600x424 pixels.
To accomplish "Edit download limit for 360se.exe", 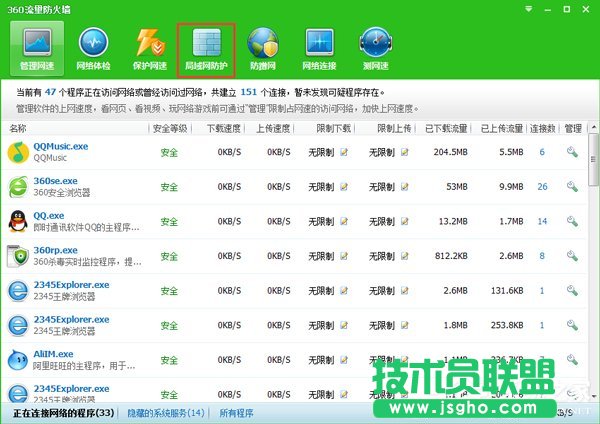I will tap(344, 187).
